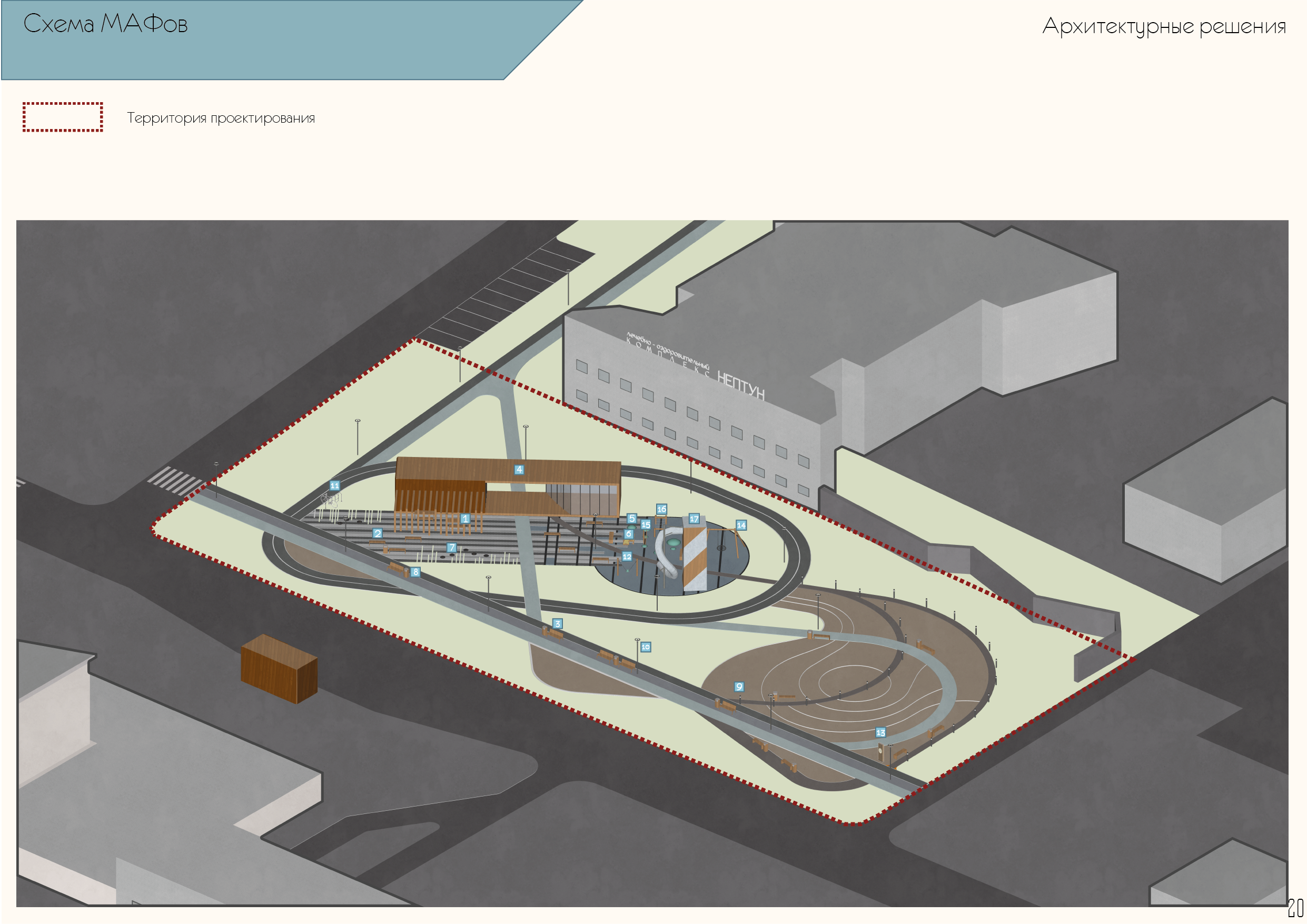Click the 'Схема МАФов' title banner
This screenshot has height=924, width=1307.
(106, 24)
